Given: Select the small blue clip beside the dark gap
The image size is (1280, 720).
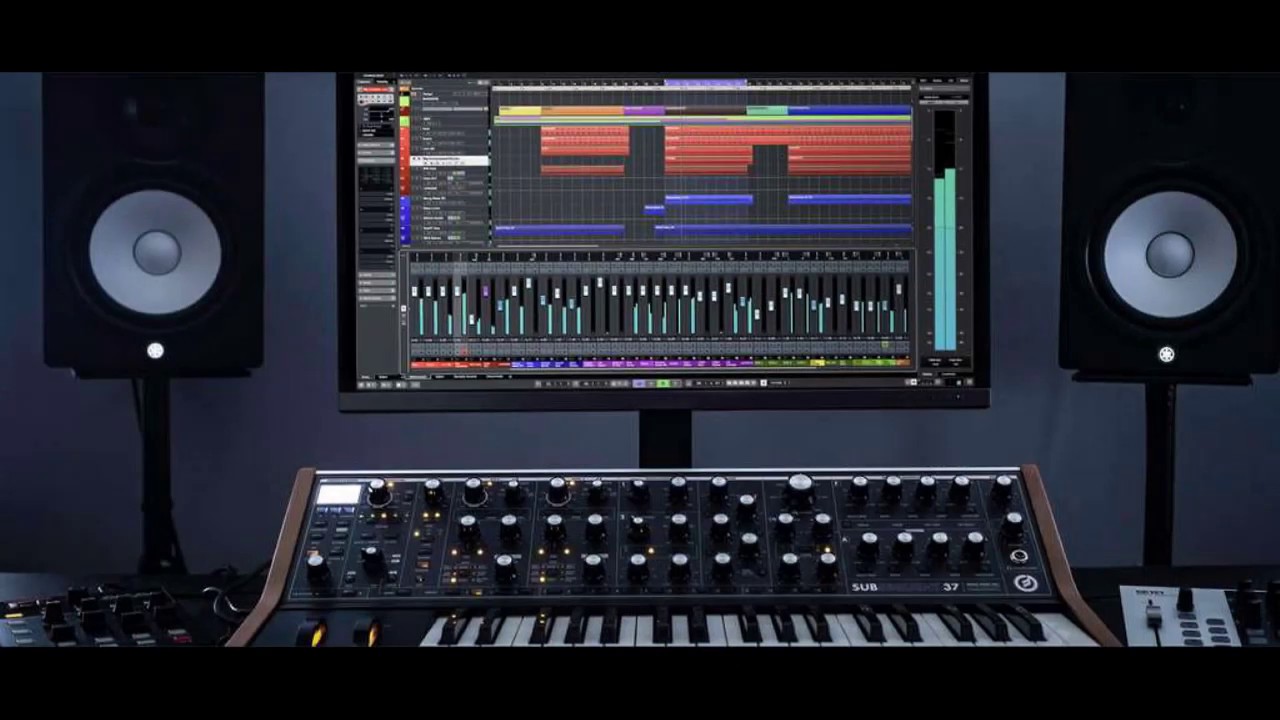Looking at the screenshot, I should [x=655, y=209].
